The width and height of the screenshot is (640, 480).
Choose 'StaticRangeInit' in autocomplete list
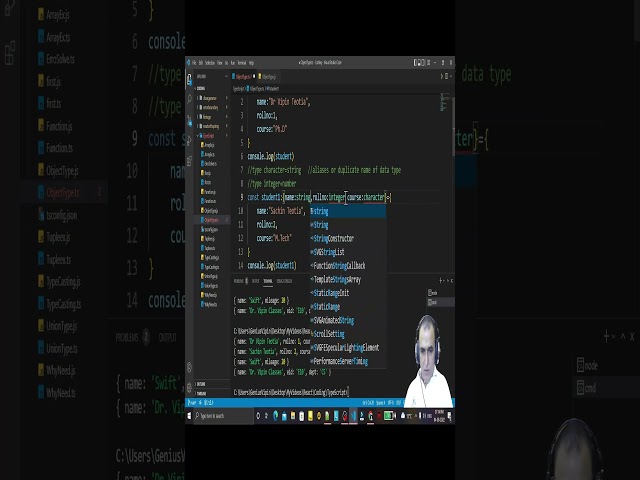(x=348, y=293)
